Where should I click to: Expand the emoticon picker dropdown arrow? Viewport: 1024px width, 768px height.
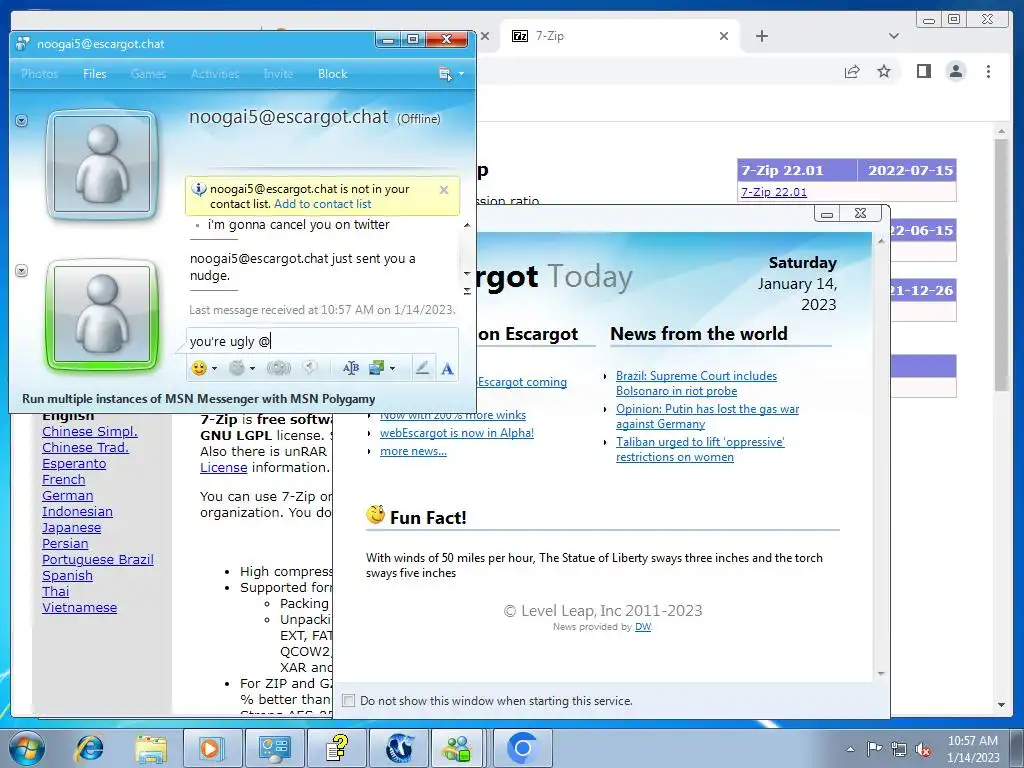[214, 368]
